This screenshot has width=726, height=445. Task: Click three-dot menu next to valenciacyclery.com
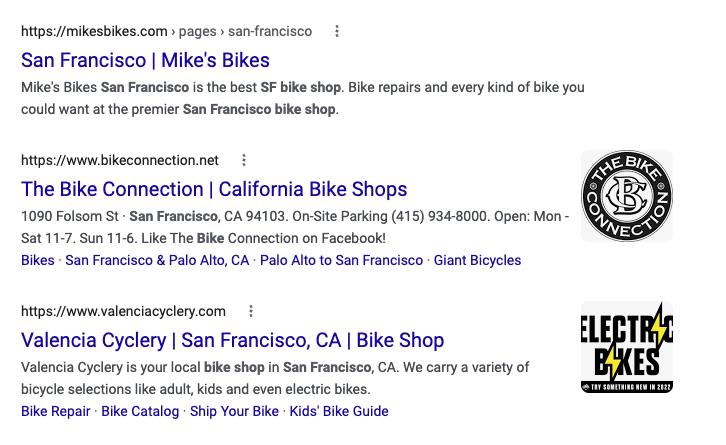point(251,311)
